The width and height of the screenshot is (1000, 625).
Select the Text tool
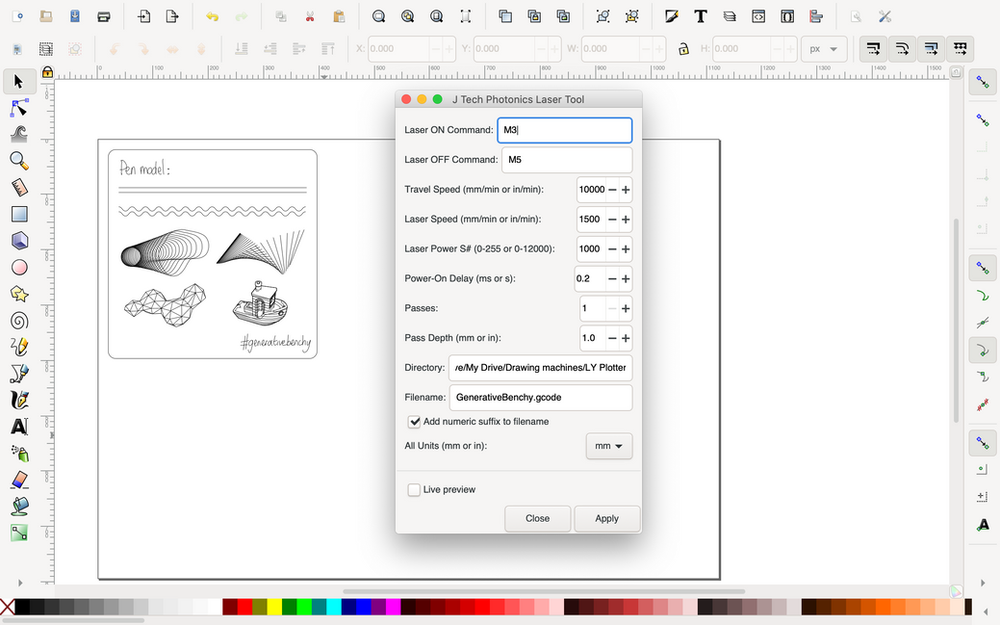[19, 426]
